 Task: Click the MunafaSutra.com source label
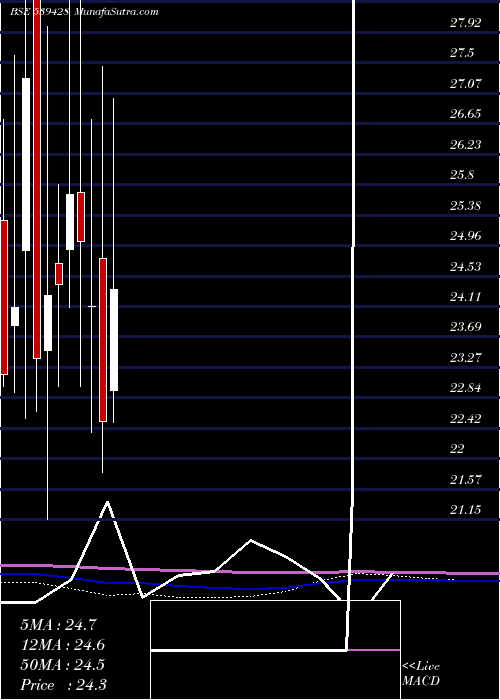coord(116,12)
